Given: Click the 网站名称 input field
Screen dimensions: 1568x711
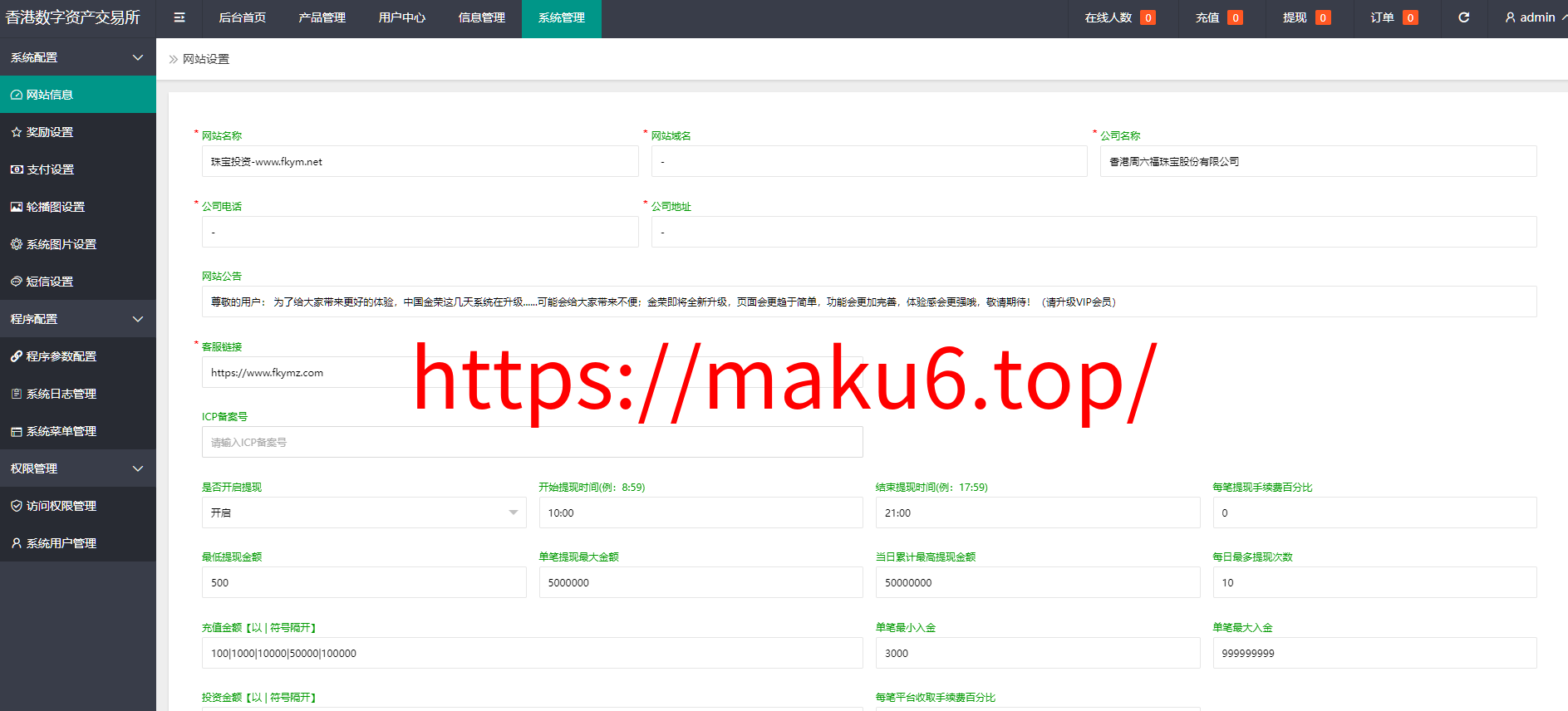Looking at the screenshot, I should (420, 161).
